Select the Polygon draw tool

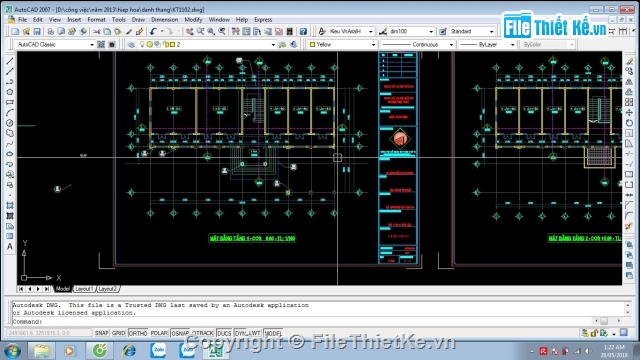tap(10, 92)
